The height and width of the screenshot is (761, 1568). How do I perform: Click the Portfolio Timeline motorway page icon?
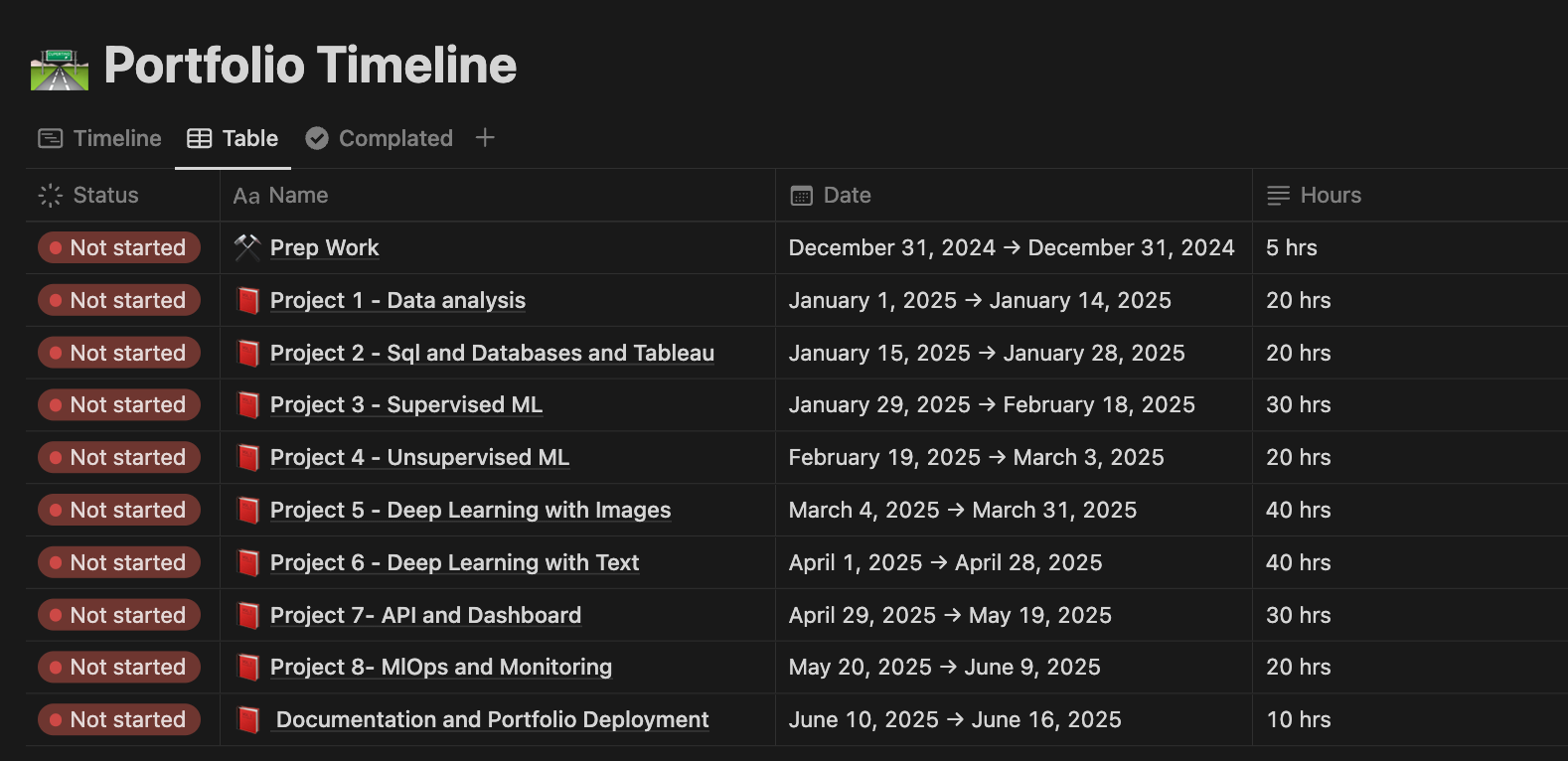60,70
